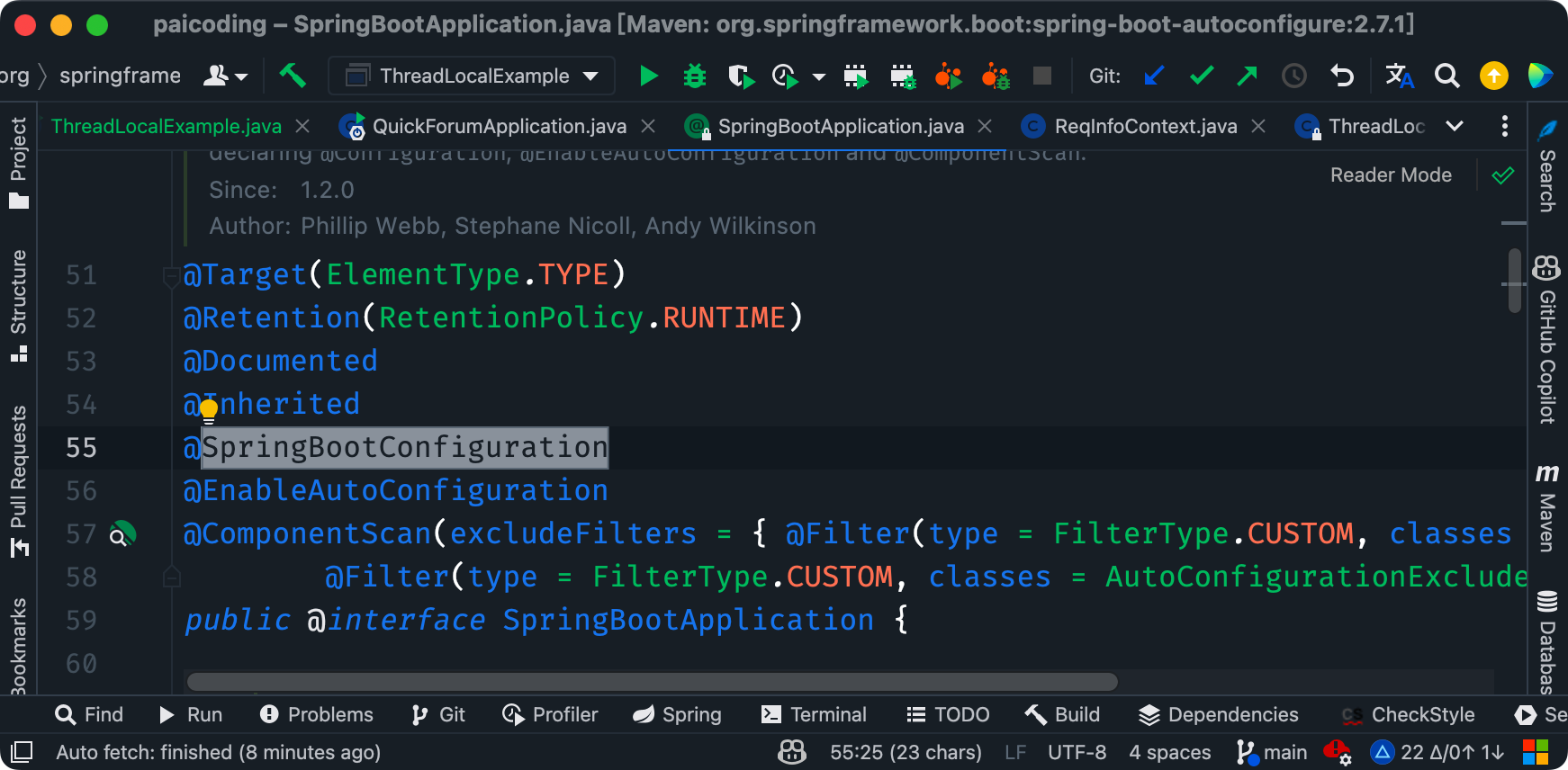The width and height of the screenshot is (1568, 770).
Task: Open GitHub Copilot side panel
Action: pyautogui.click(x=1546, y=339)
